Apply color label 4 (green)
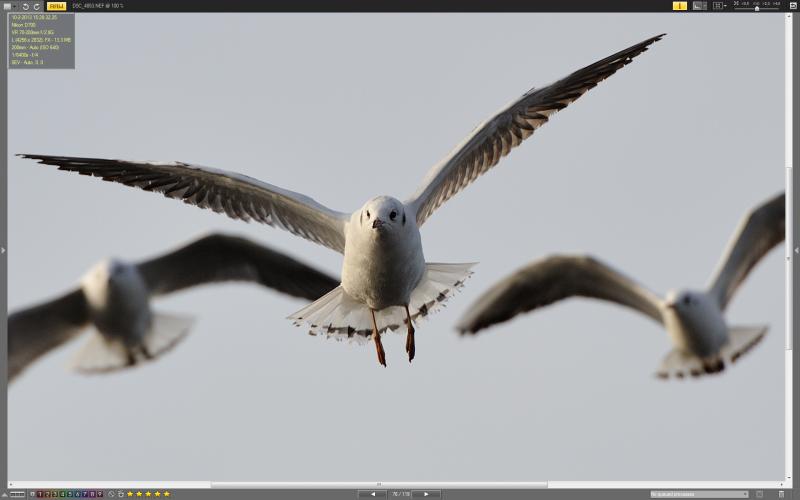This screenshot has width=800, height=500. click(x=62, y=494)
